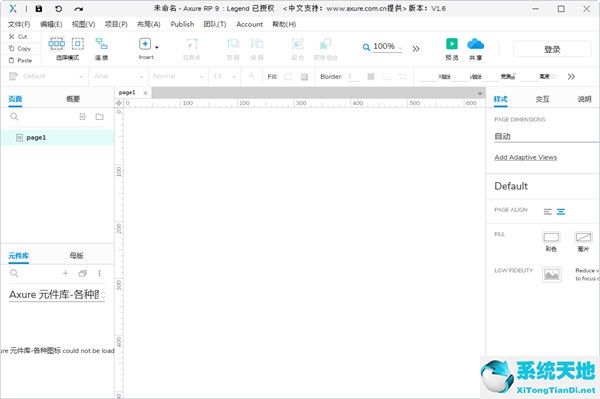Image resolution: width=600 pixels, height=399 pixels.
Task: Switch to the 概要 outline tab
Action: point(73,99)
